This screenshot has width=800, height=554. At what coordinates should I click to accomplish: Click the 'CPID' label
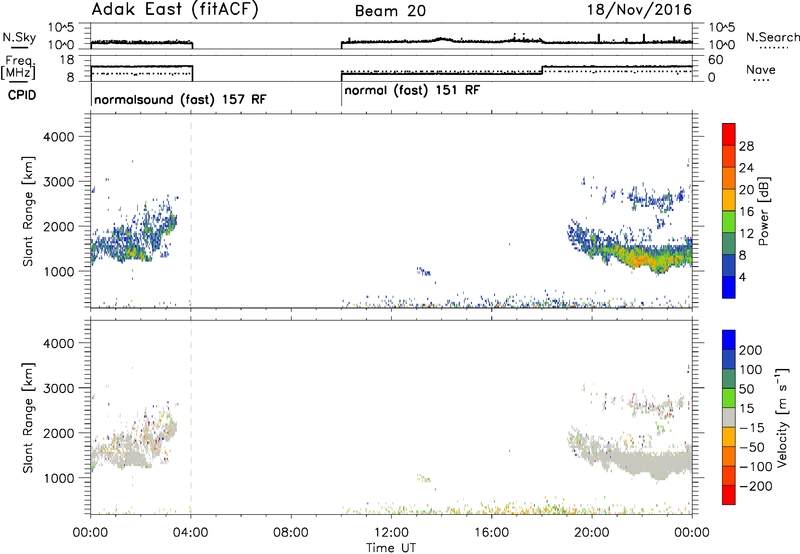click(22, 95)
